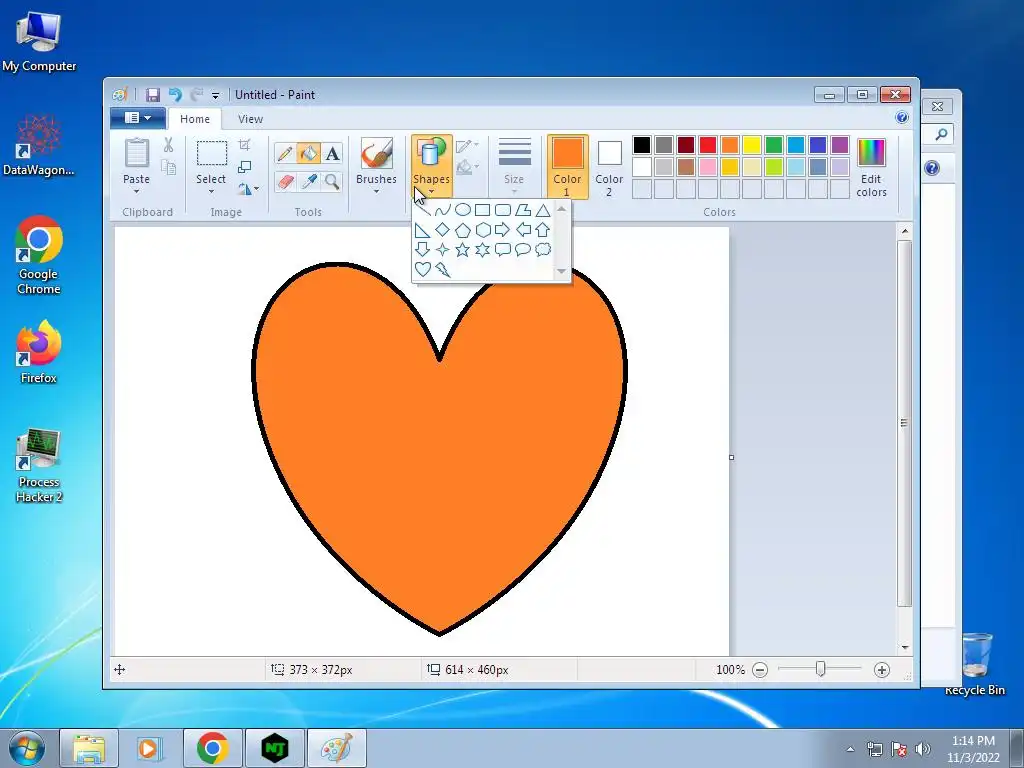Viewport: 1024px width, 768px height.
Task: Select the Fill with color bucket tool
Action: [x=308, y=153]
